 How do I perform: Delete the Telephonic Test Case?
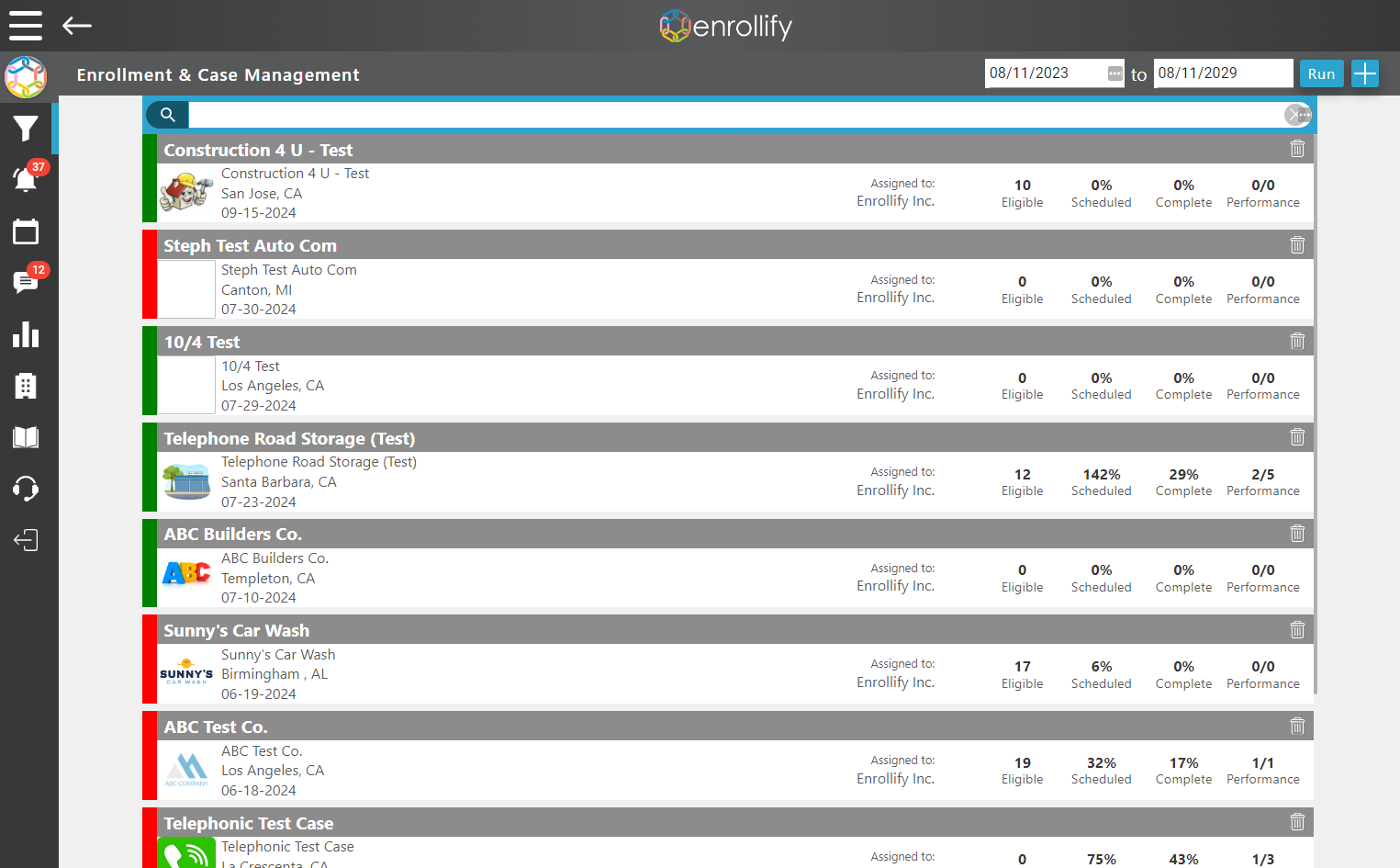1297,822
